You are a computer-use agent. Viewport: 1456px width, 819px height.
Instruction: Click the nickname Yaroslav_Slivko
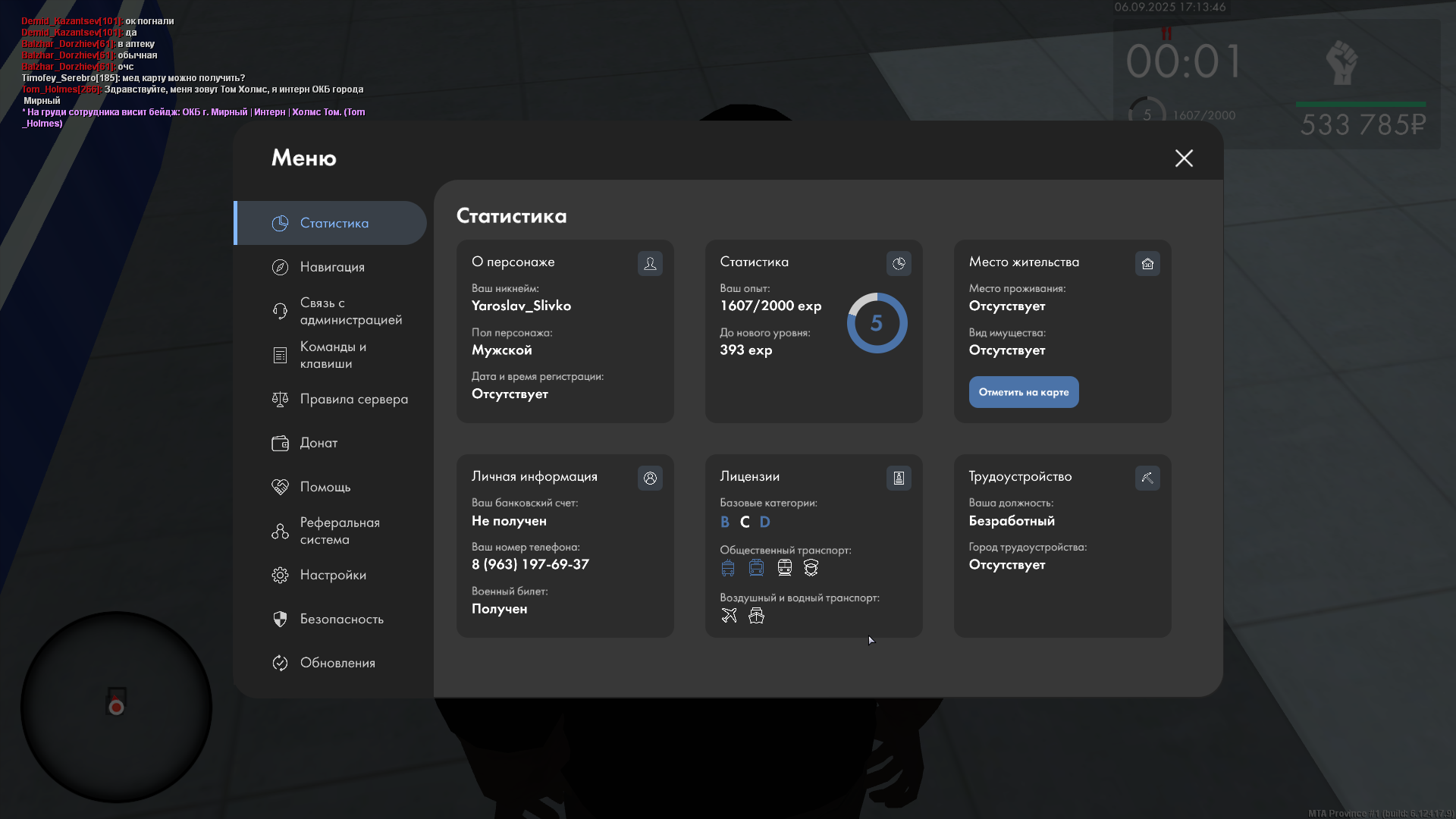[x=521, y=306]
